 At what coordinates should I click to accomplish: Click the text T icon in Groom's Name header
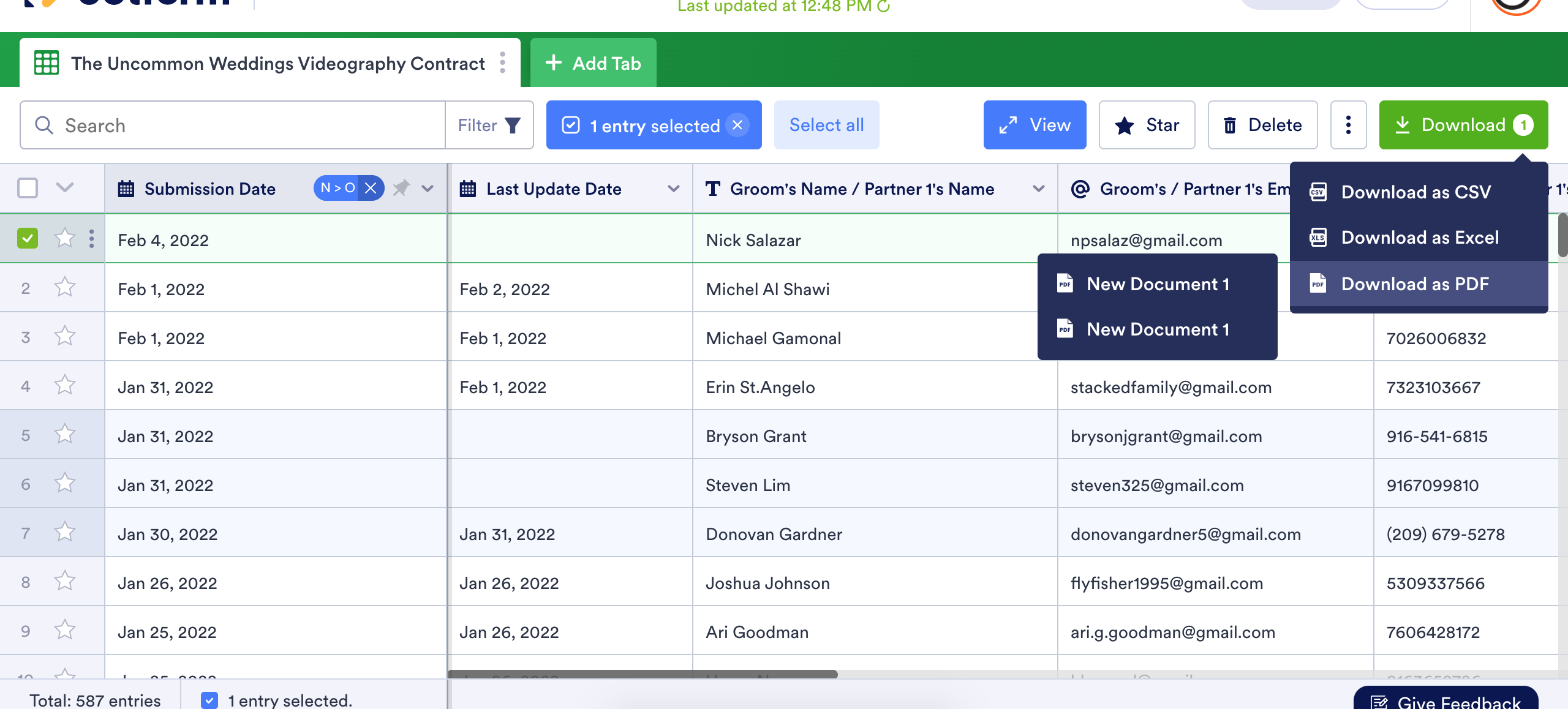coord(712,189)
